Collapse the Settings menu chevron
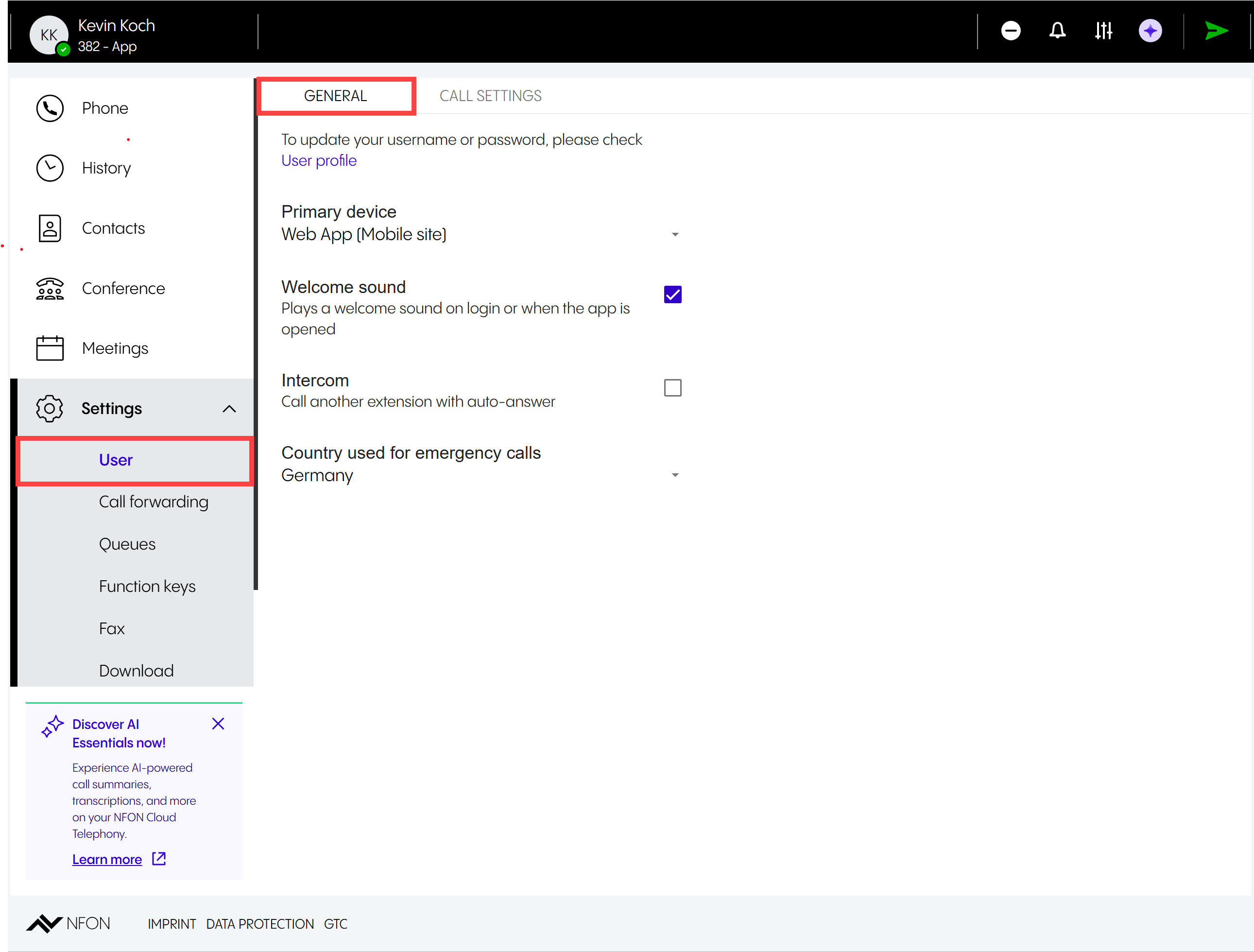 229,409
